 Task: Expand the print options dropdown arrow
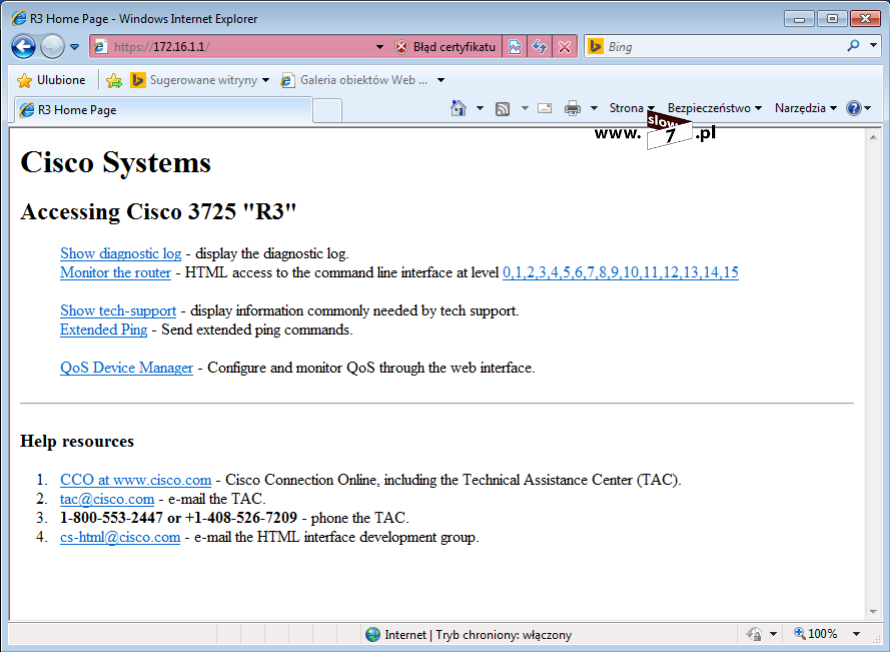tap(594, 108)
